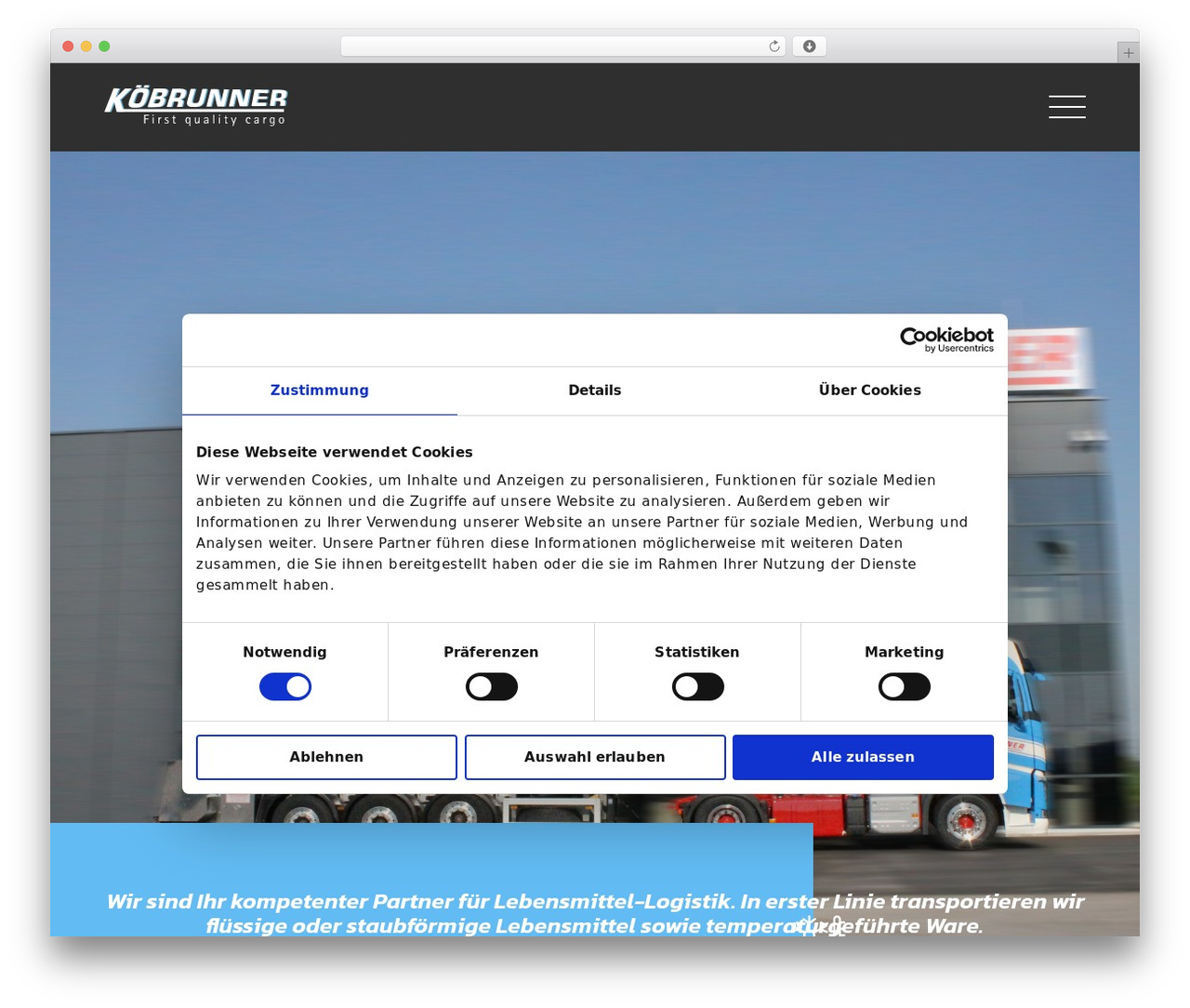Click the browser download icon
The height and width of the screenshot is (1008, 1190).
pos(809,46)
